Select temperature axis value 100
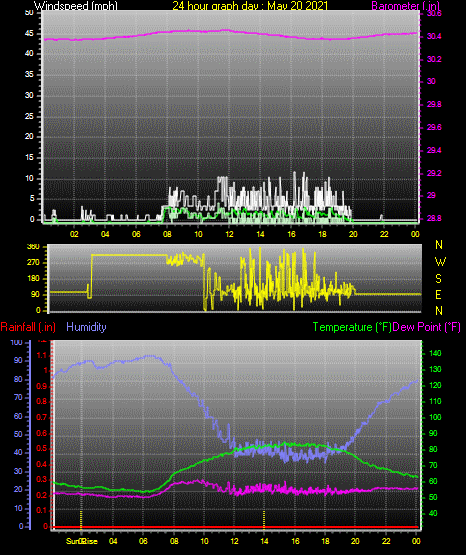Viewport: 466px width, 555px height. (435, 417)
